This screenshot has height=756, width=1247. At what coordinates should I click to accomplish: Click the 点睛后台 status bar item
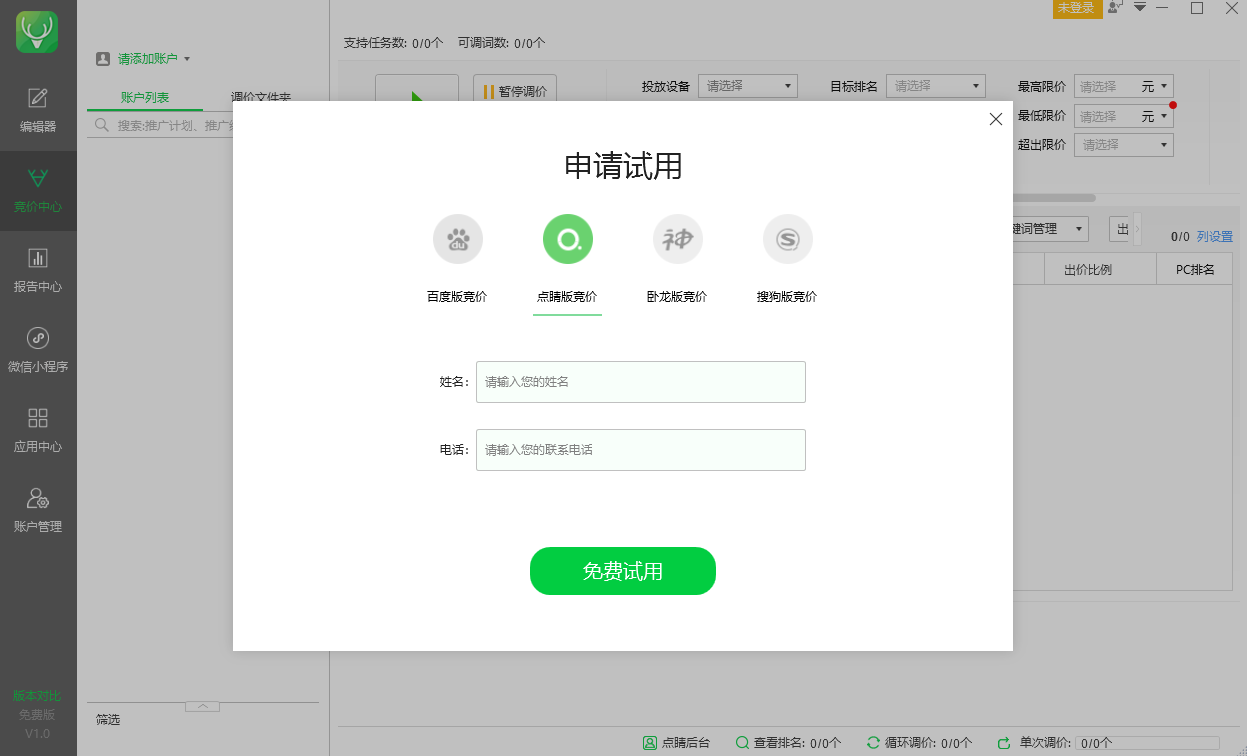[676, 743]
